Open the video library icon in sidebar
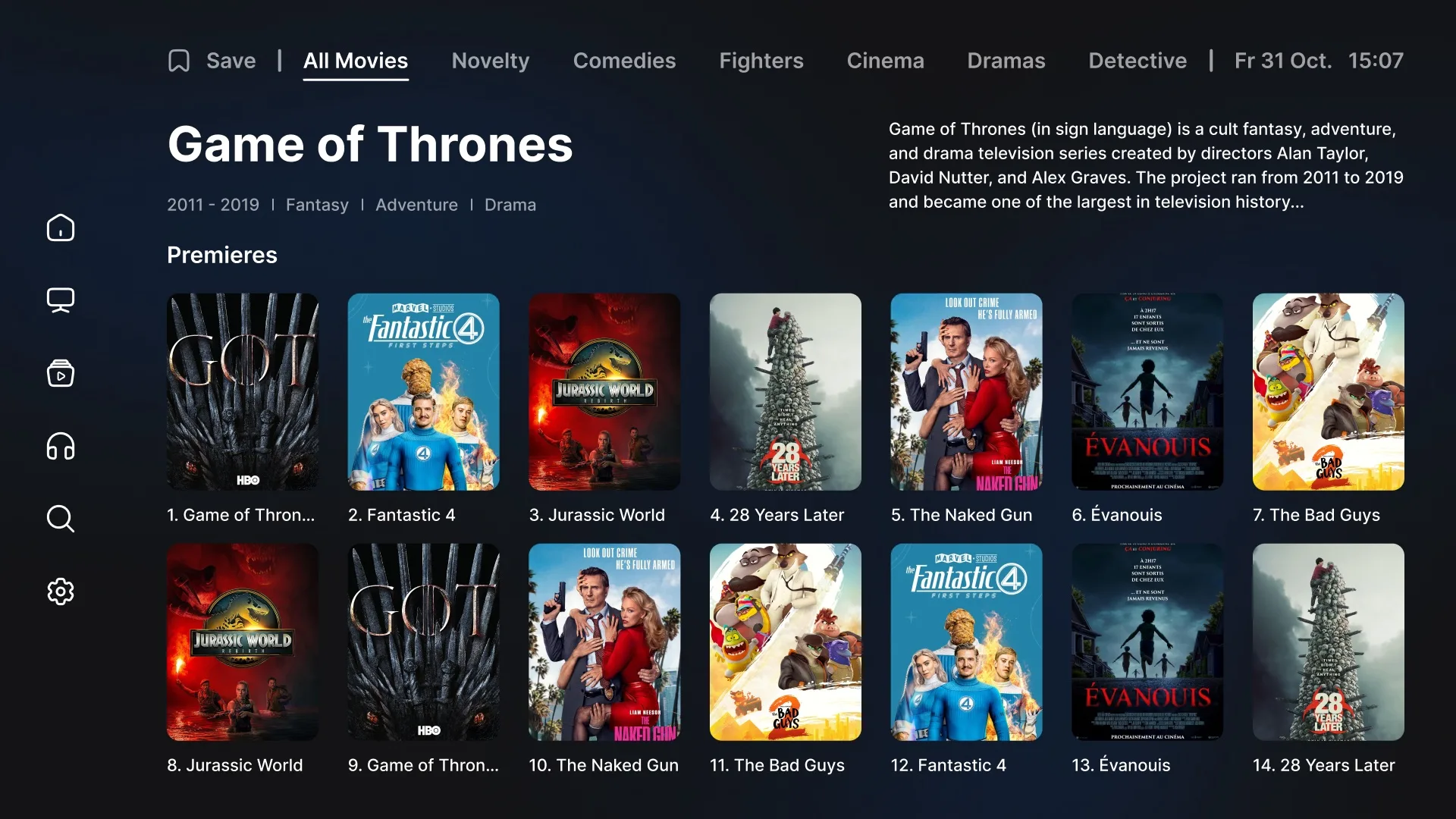This screenshot has height=819, width=1456. click(x=61, y=373)
